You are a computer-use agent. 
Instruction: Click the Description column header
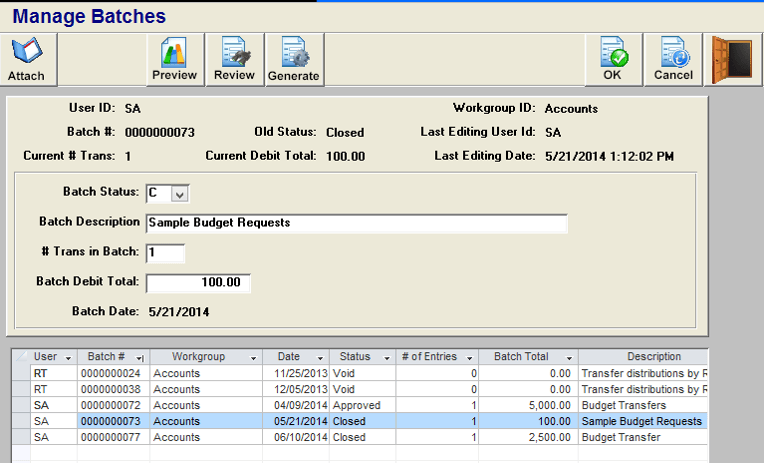643,357
